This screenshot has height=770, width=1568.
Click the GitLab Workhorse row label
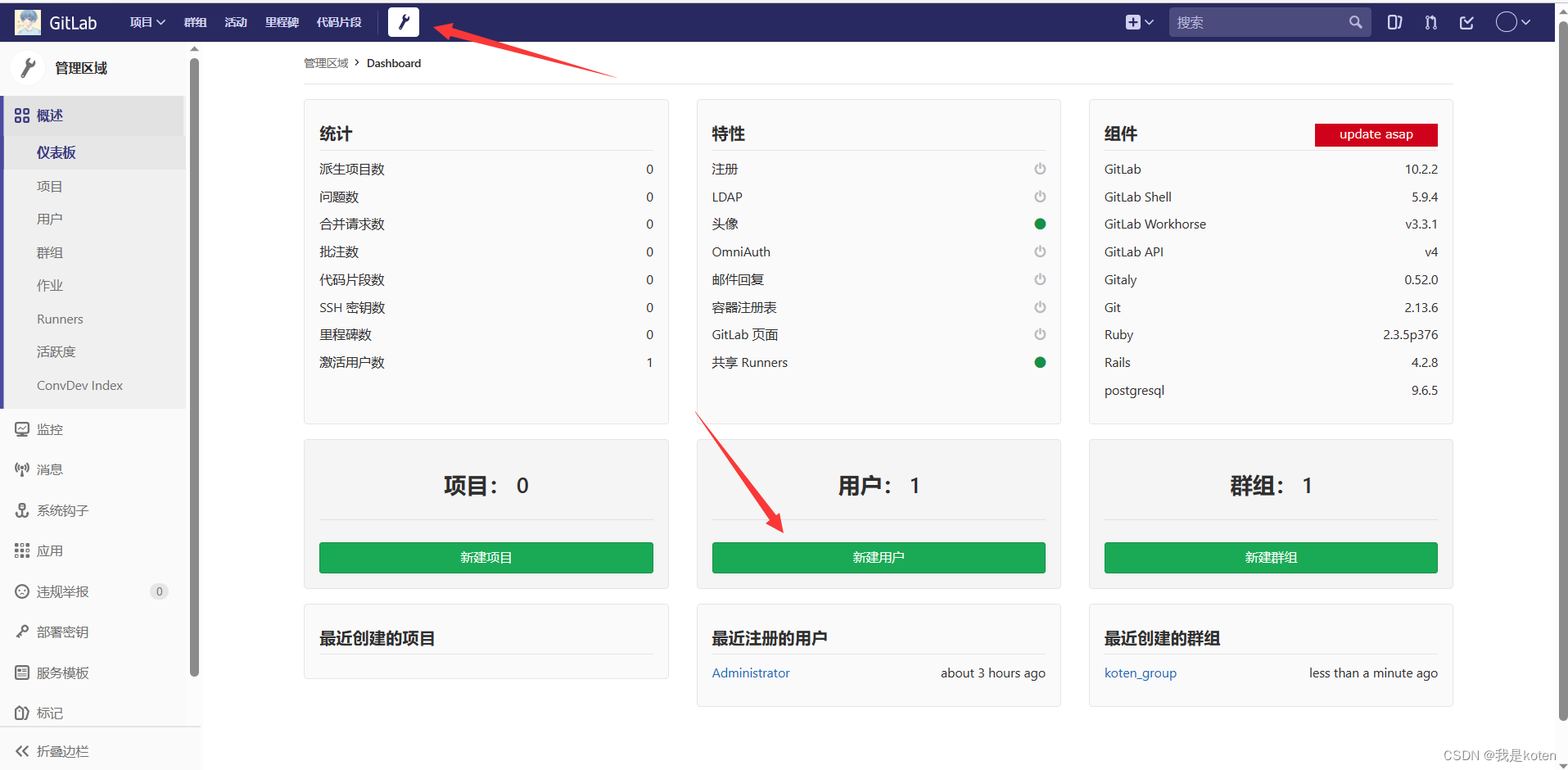point(1155,224)
